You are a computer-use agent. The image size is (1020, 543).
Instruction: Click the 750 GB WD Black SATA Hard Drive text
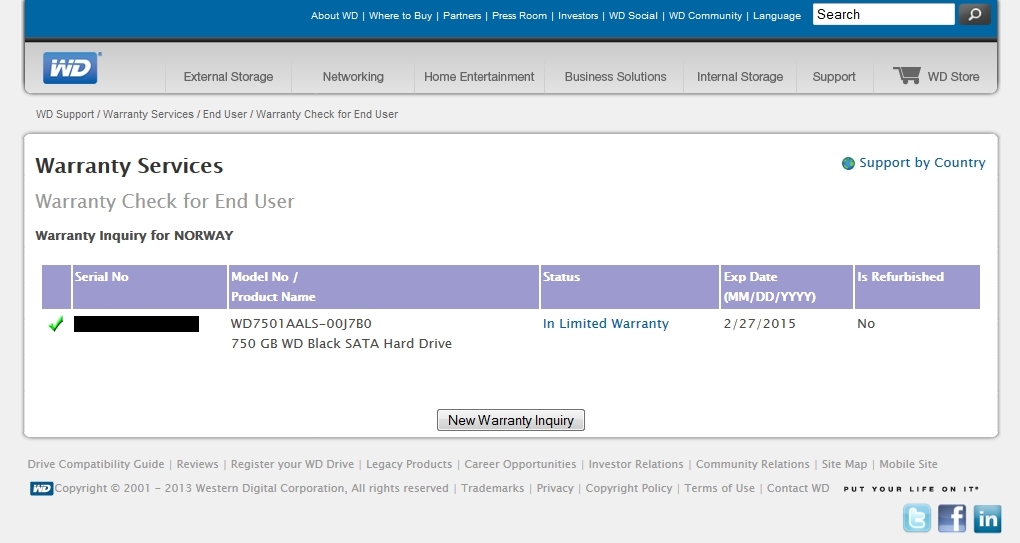342,343
